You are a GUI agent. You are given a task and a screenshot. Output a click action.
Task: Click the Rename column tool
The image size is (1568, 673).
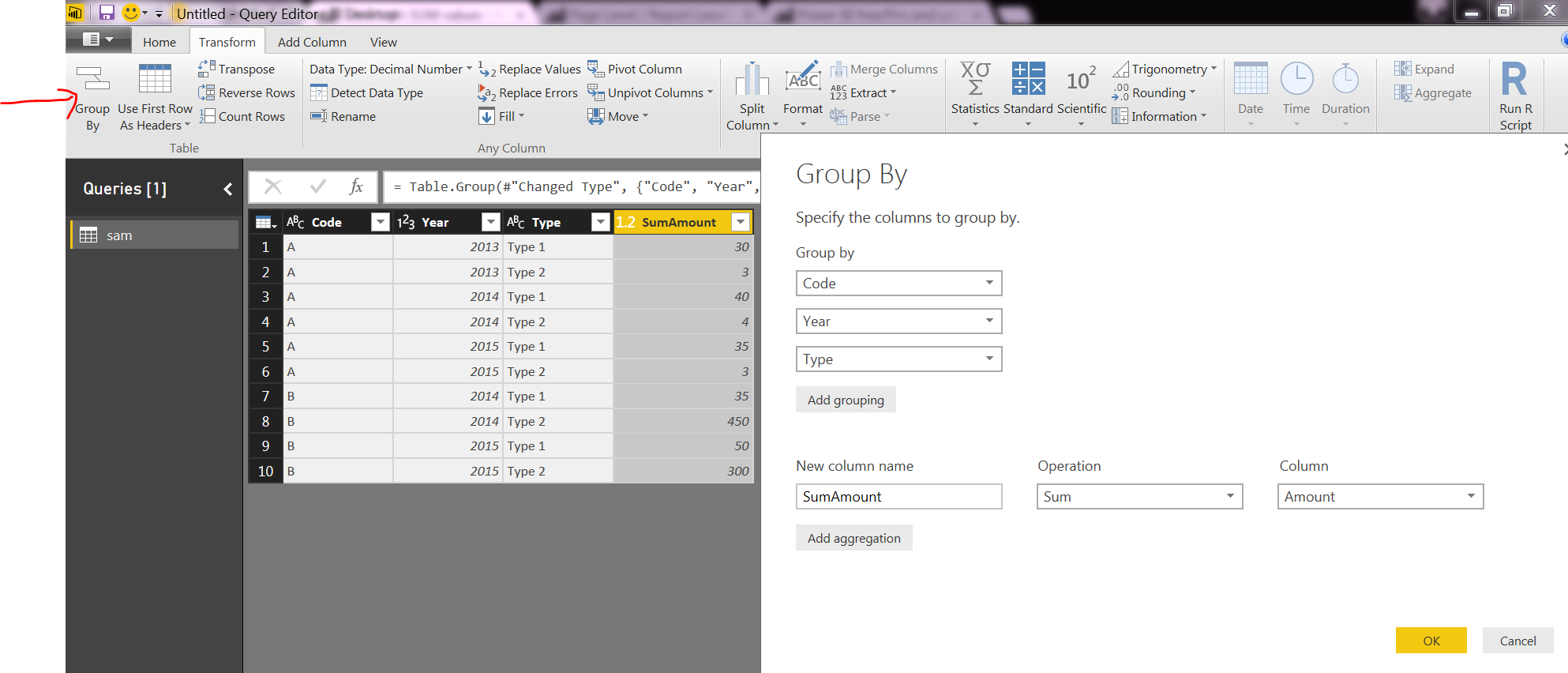tap(343, 117)
